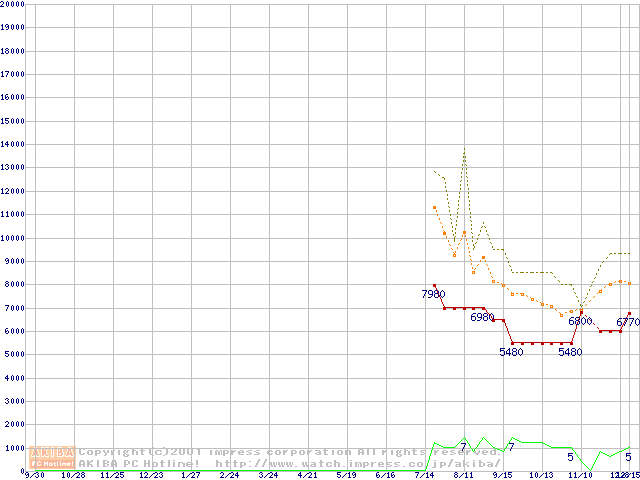Image resolution: width=640 pixels, height=480 pixels.
Task: Click the 6800 price data label
Action: point(581,322)
